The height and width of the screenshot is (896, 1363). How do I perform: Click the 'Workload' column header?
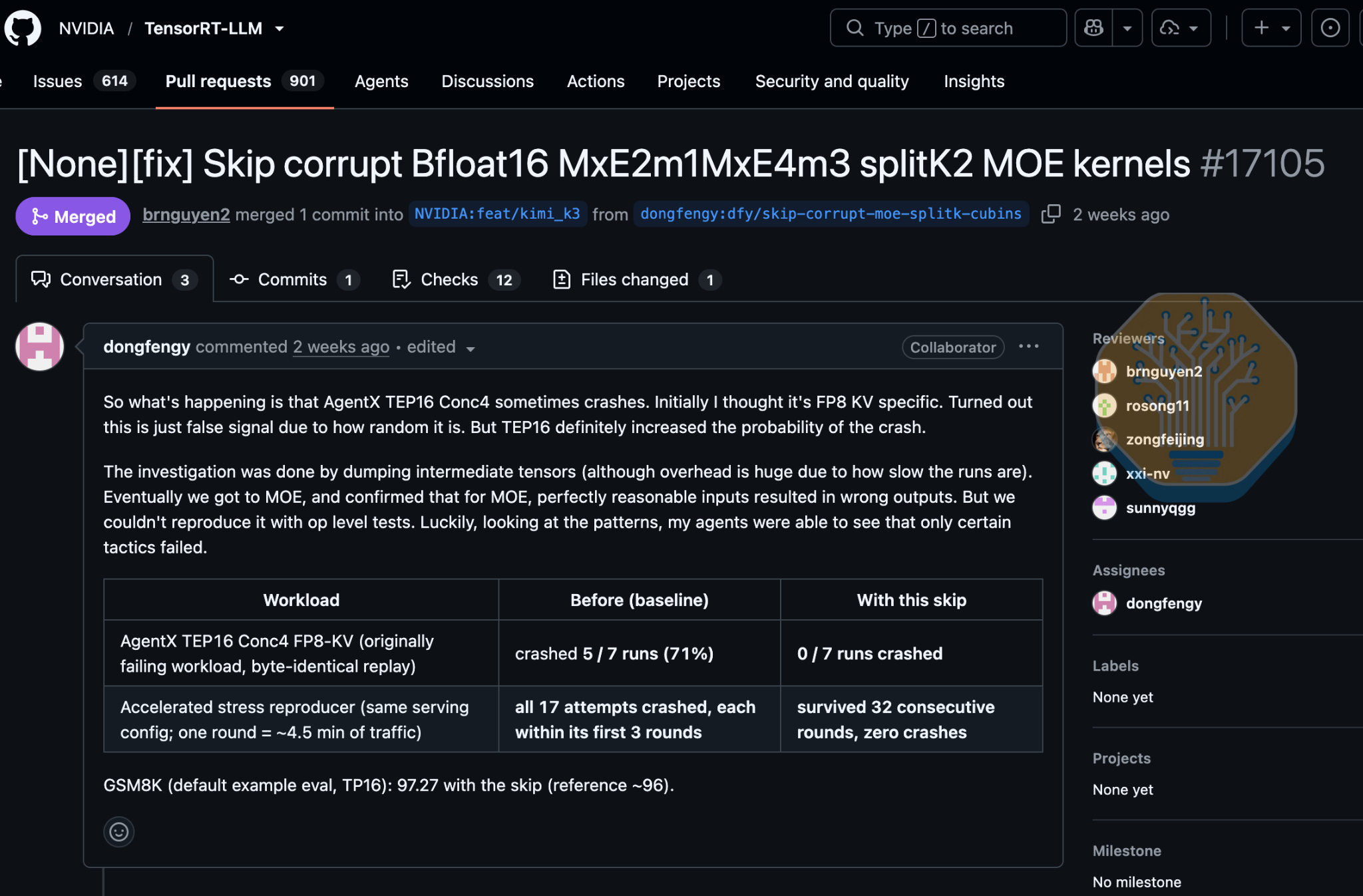pos(301,600)
